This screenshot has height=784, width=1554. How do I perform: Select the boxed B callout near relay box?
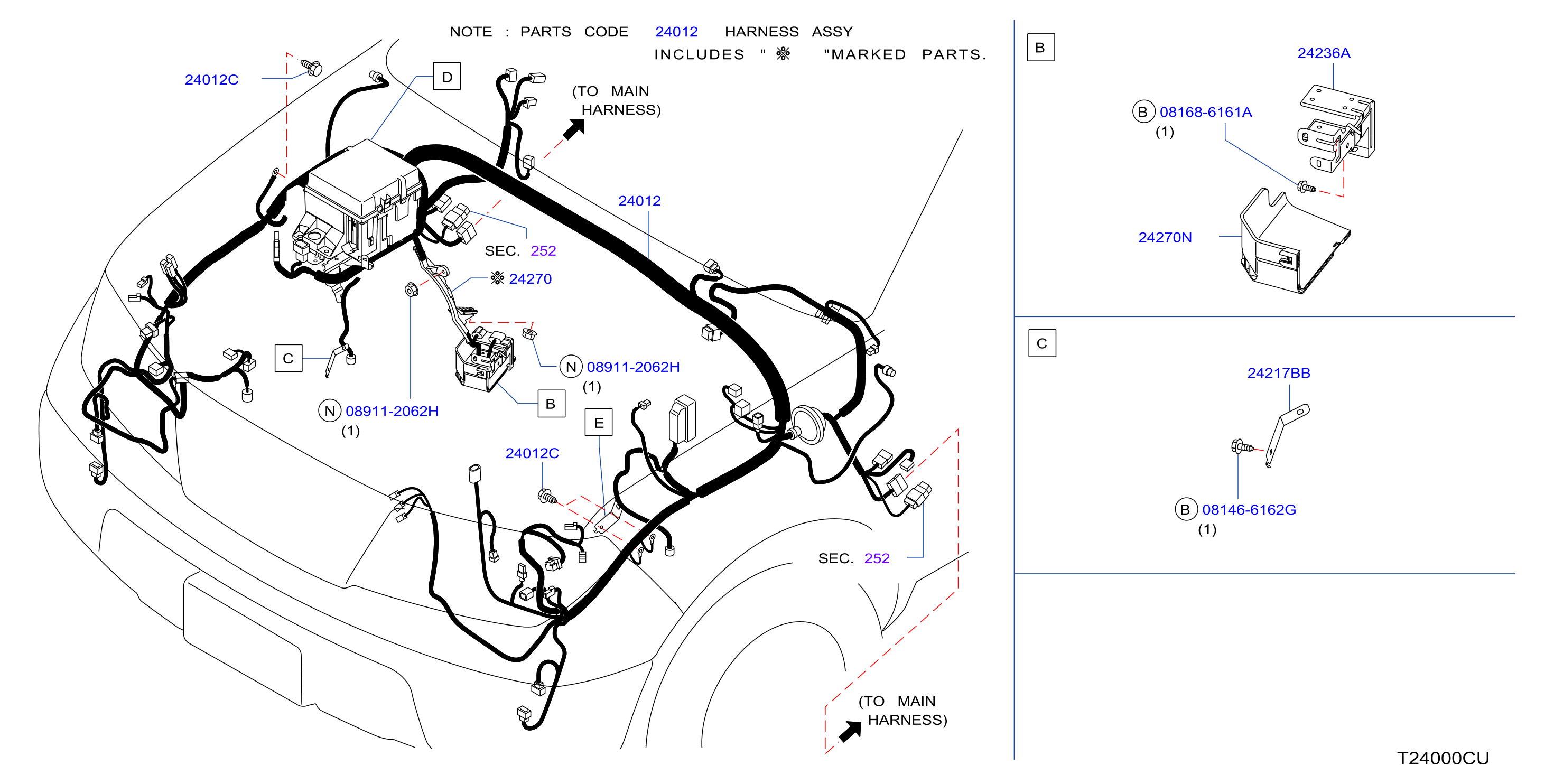click(x=551, y=404)
